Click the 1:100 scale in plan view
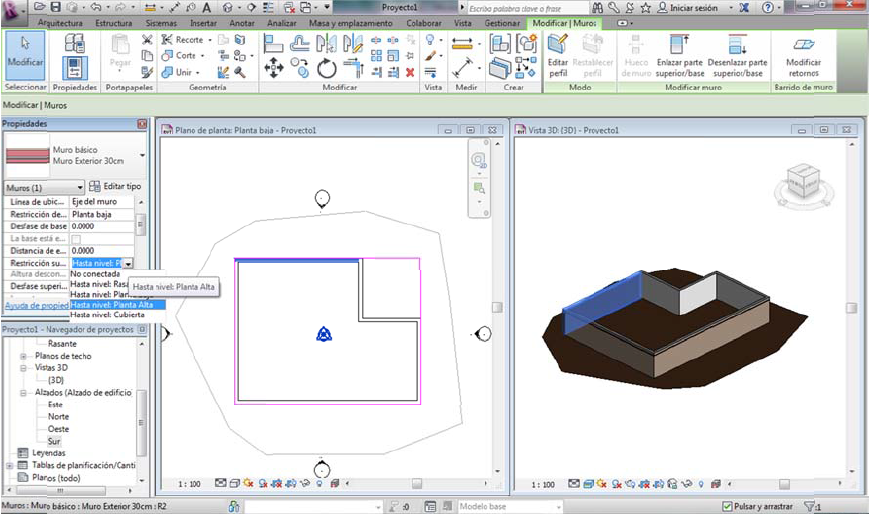Viewport: 869px width, 514px height. [189, 484]
